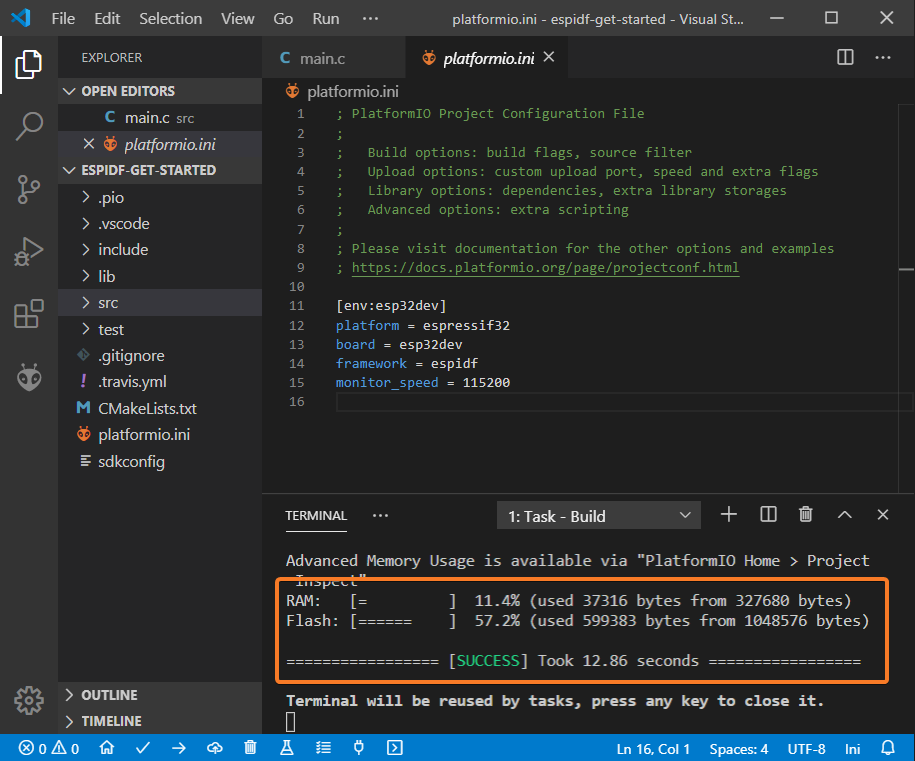Expand the test folder
Screen dimensions: 915x761
160,329
